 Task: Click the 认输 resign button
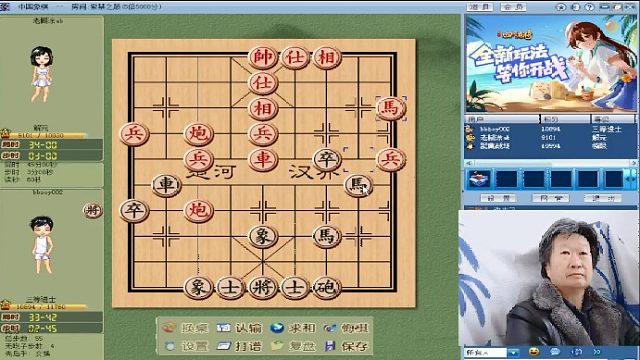coord(239,328)
